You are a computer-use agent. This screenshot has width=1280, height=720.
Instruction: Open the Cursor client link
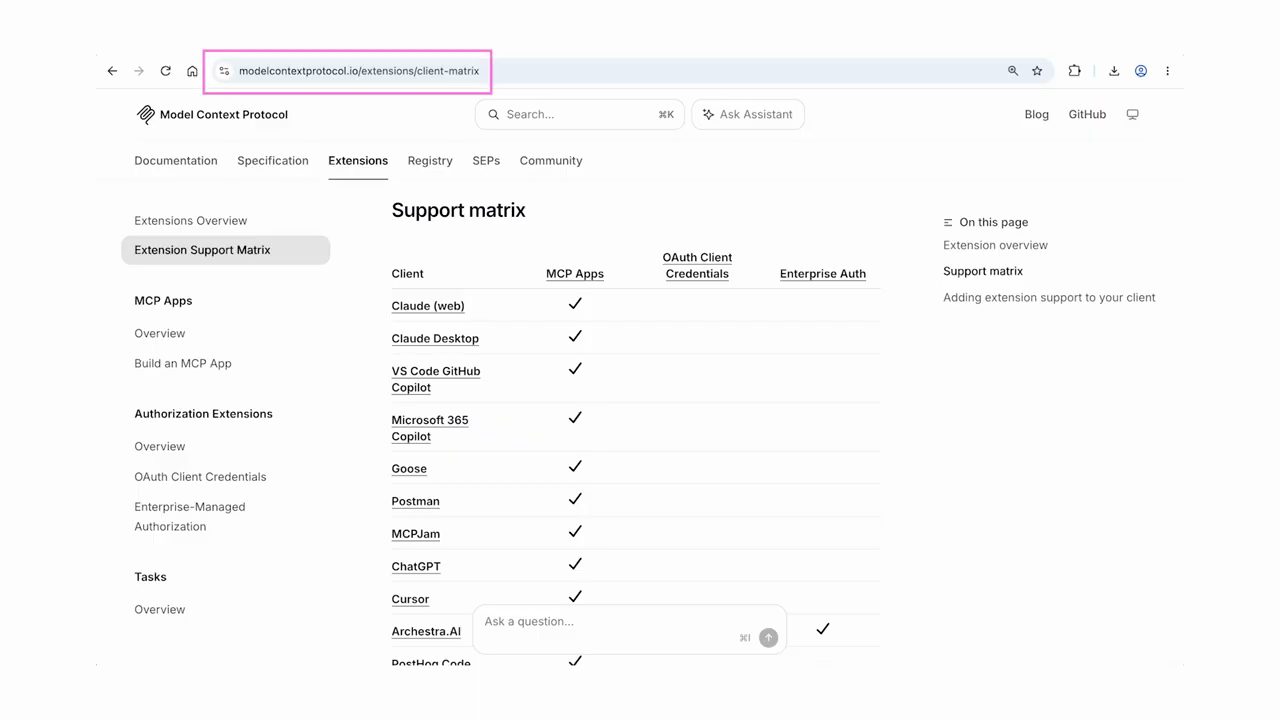(410, 599)
